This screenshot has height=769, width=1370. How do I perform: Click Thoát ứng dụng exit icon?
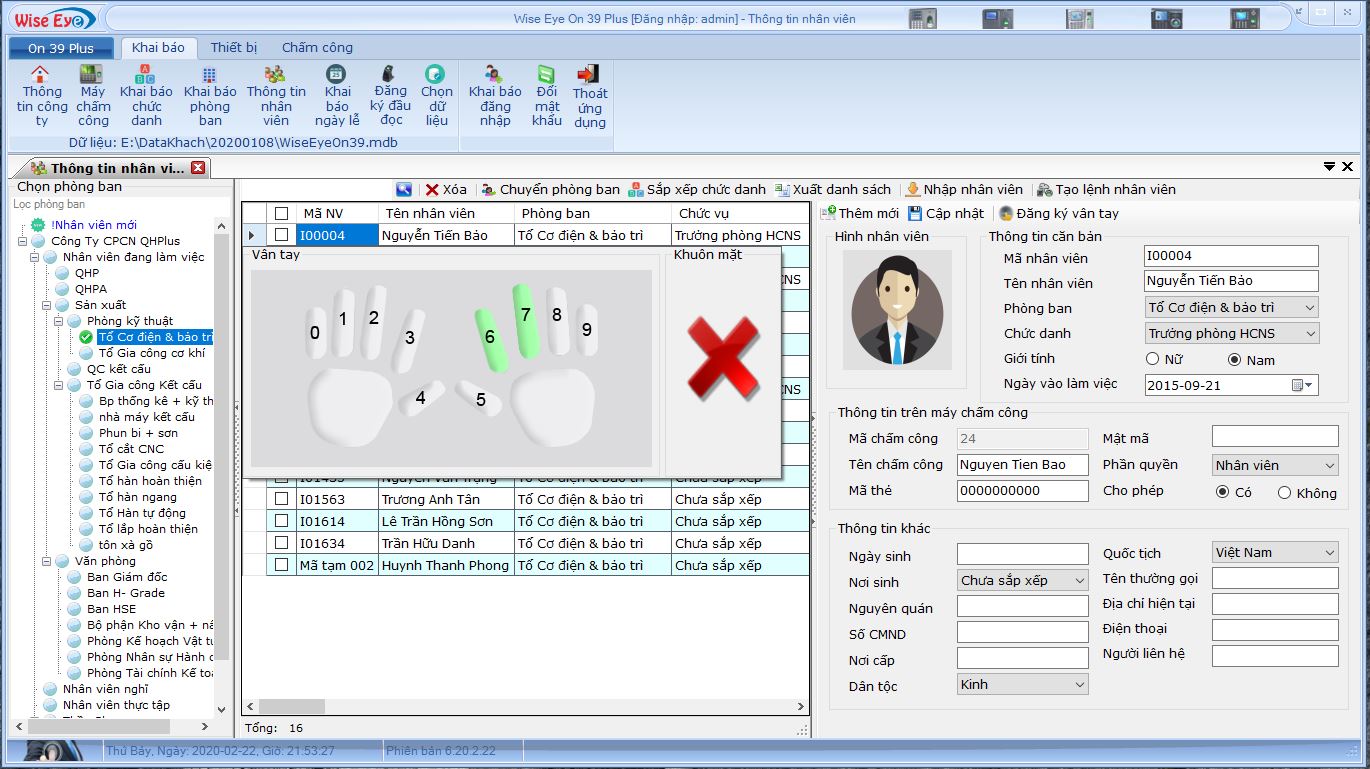coord(589,75)
